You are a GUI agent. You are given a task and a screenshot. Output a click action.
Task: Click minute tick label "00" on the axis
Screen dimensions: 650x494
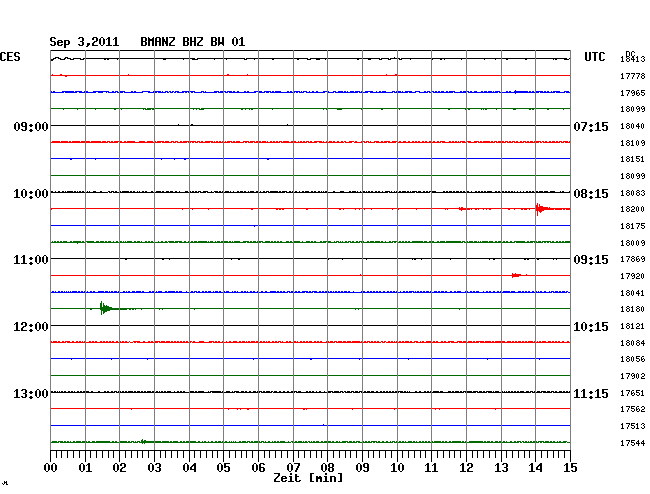point(51,468)
